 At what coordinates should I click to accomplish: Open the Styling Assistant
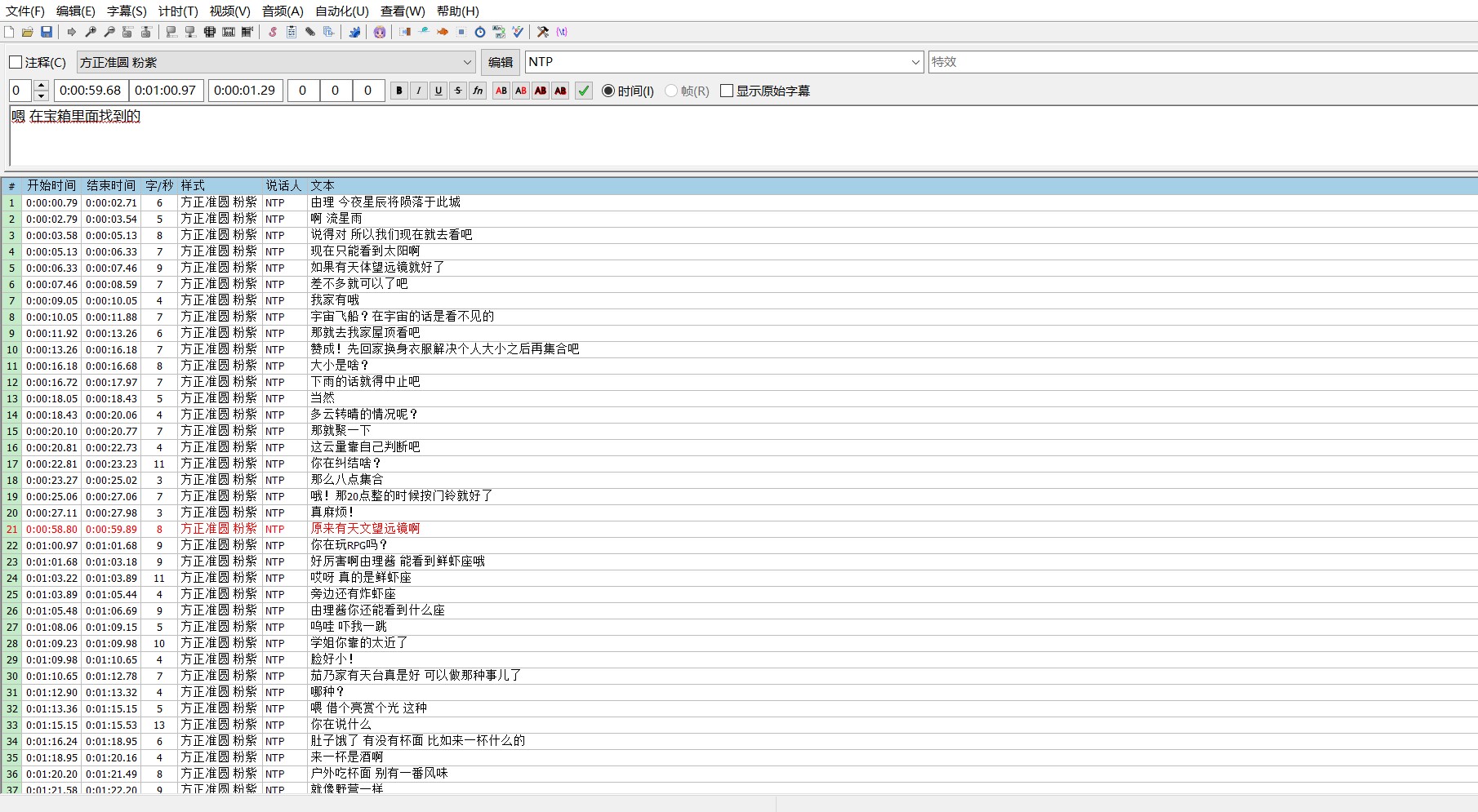(x=424, y=32)
